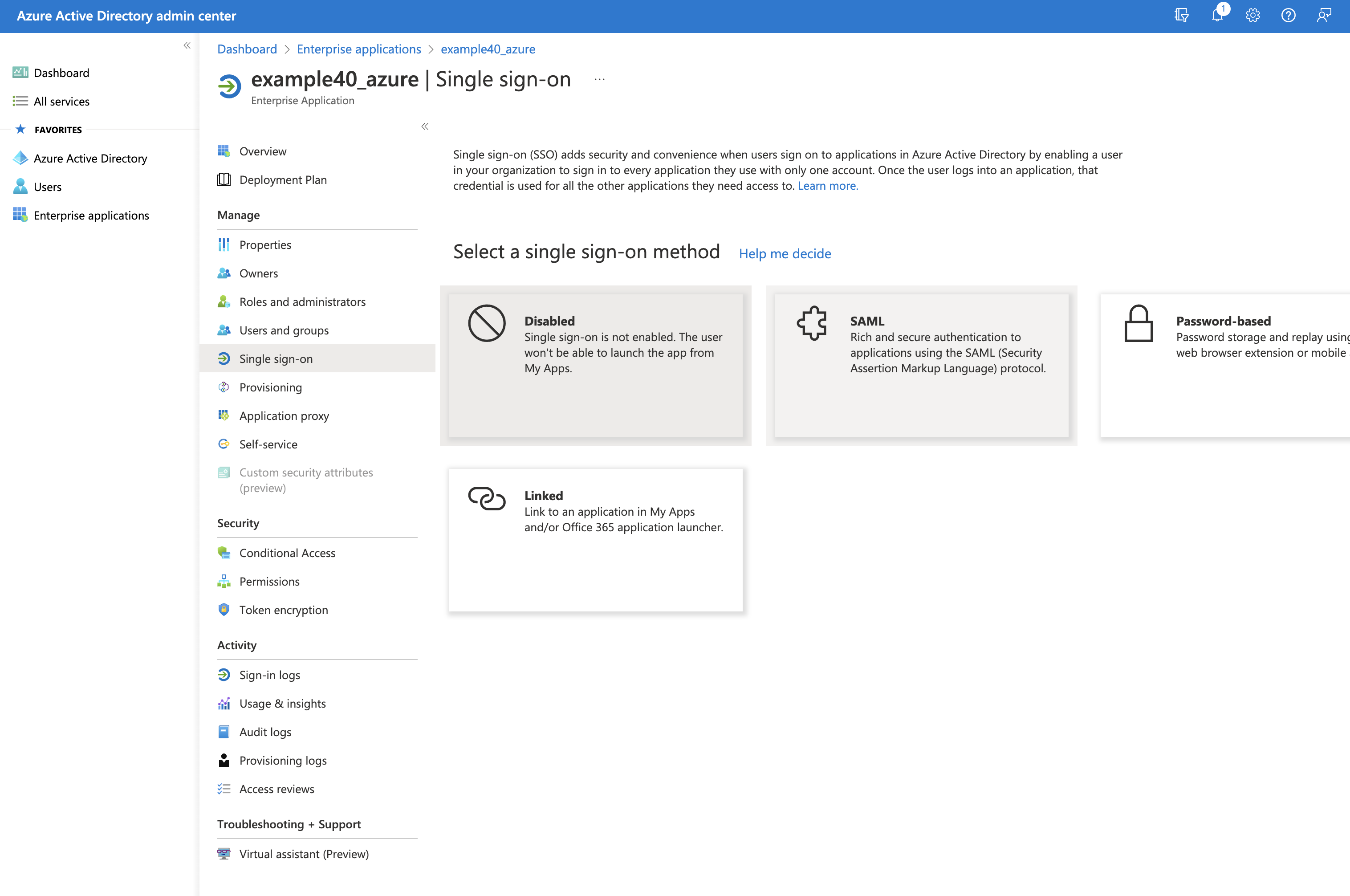Open the help question mark icon
This screenshot has width=1350, height=896.
(1288, 16)
